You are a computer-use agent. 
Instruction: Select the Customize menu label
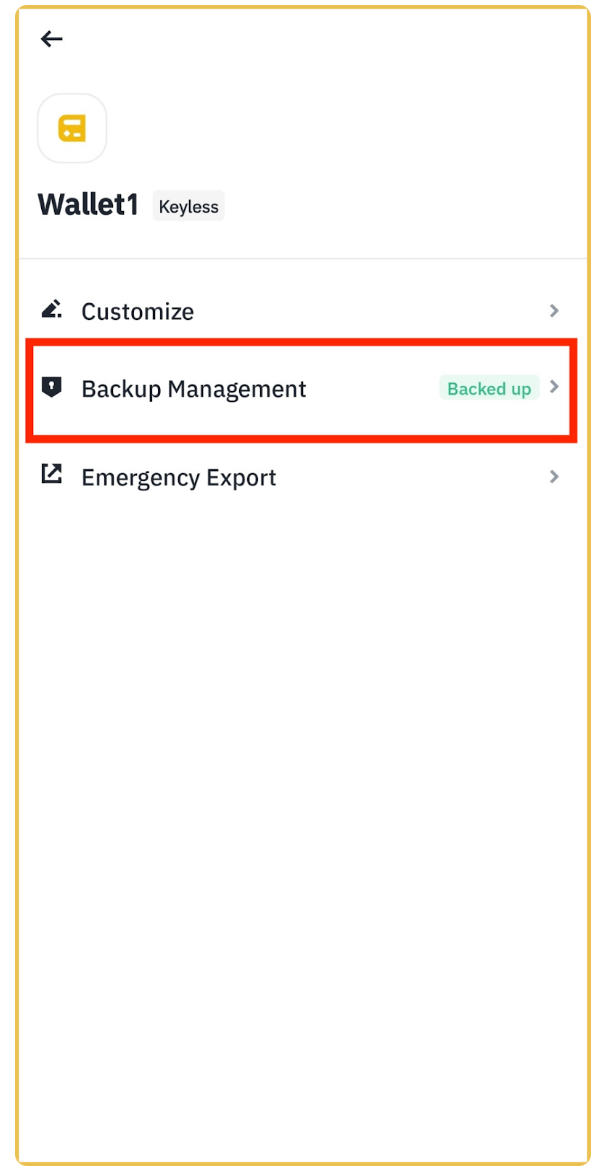(138, 312)
